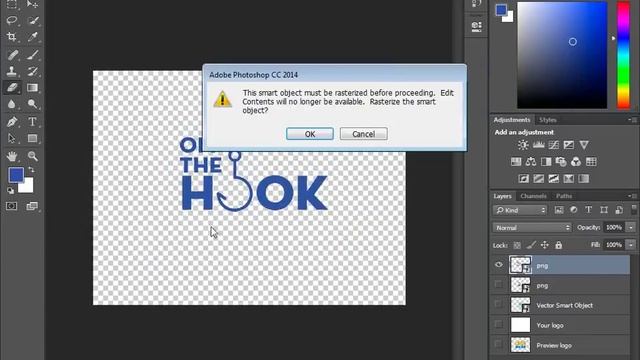This screenshot has width=640, height=360.
Task: Open the layer filter Kind dropdown
Action: [520, 210]
